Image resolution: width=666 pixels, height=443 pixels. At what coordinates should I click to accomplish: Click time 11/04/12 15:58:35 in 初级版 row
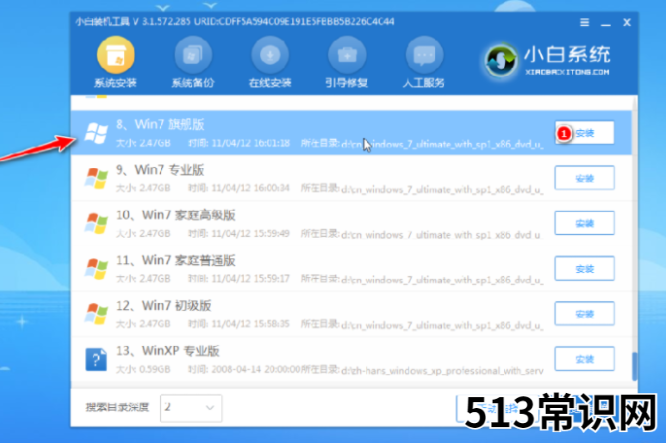[251, 324]
